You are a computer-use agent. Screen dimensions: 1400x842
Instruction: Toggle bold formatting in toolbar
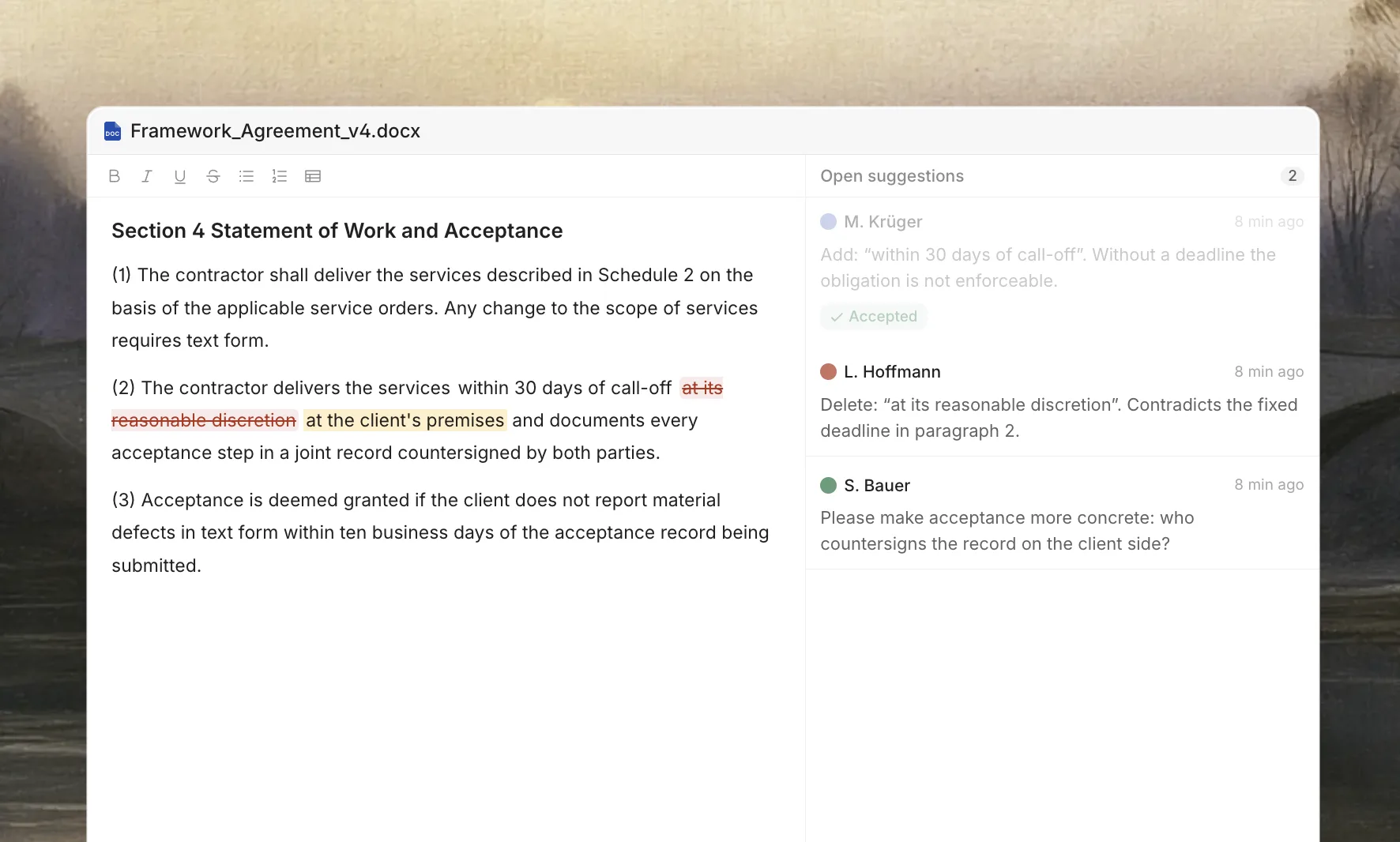(114, 176)
